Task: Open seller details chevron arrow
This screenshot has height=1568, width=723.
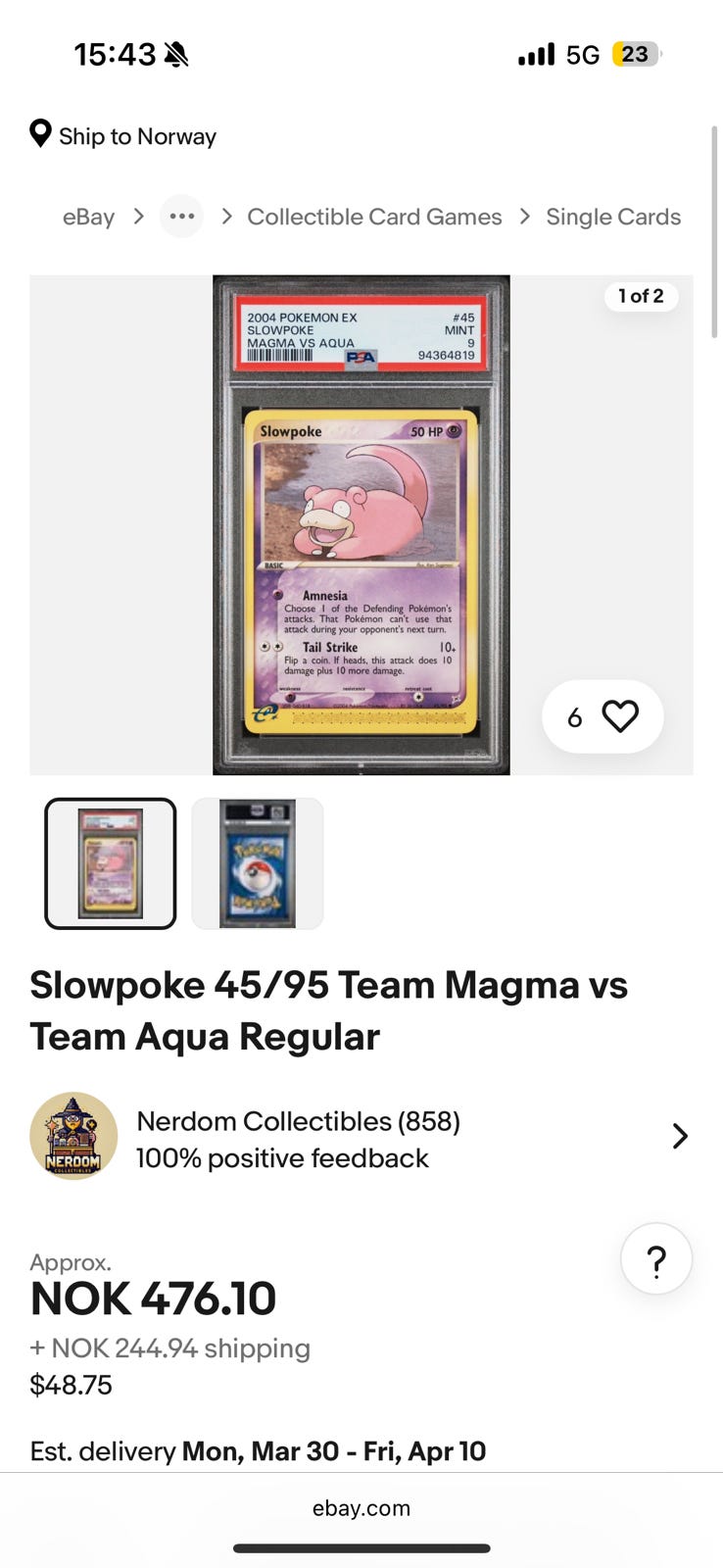Action: 680,1136
